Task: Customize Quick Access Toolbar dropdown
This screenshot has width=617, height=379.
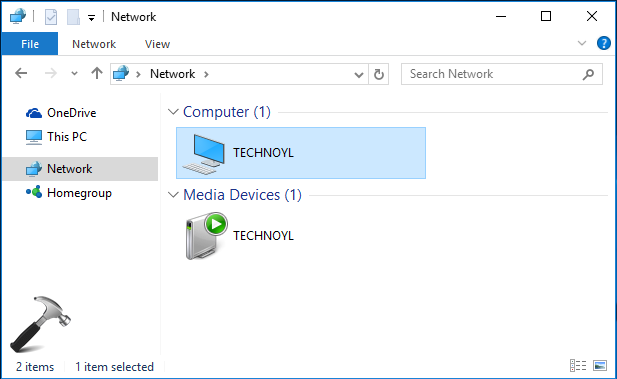Action: (91, 18)
